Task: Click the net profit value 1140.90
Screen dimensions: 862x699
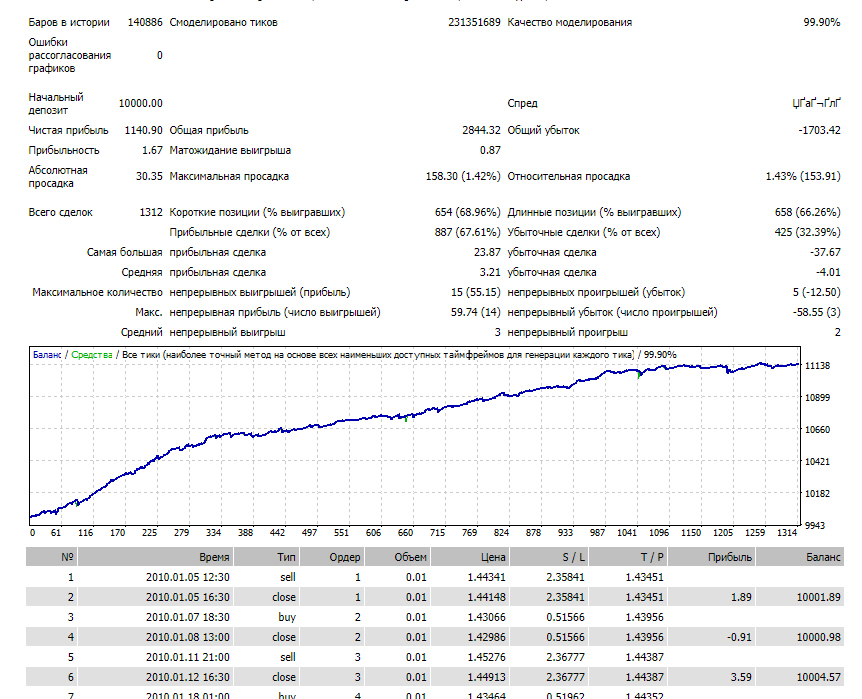Action: (143, 130)
